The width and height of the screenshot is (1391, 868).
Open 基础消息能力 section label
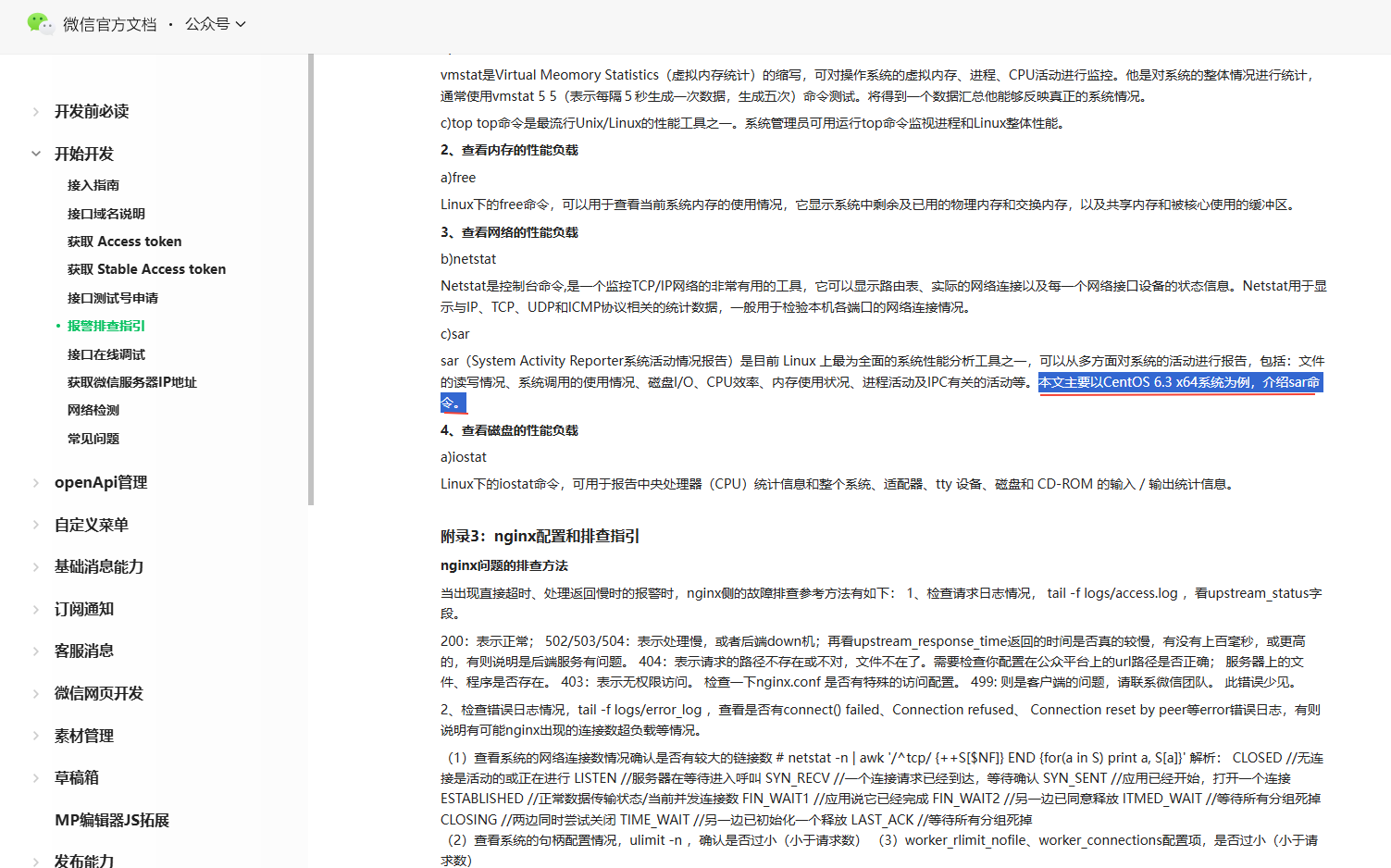[99, 566]
